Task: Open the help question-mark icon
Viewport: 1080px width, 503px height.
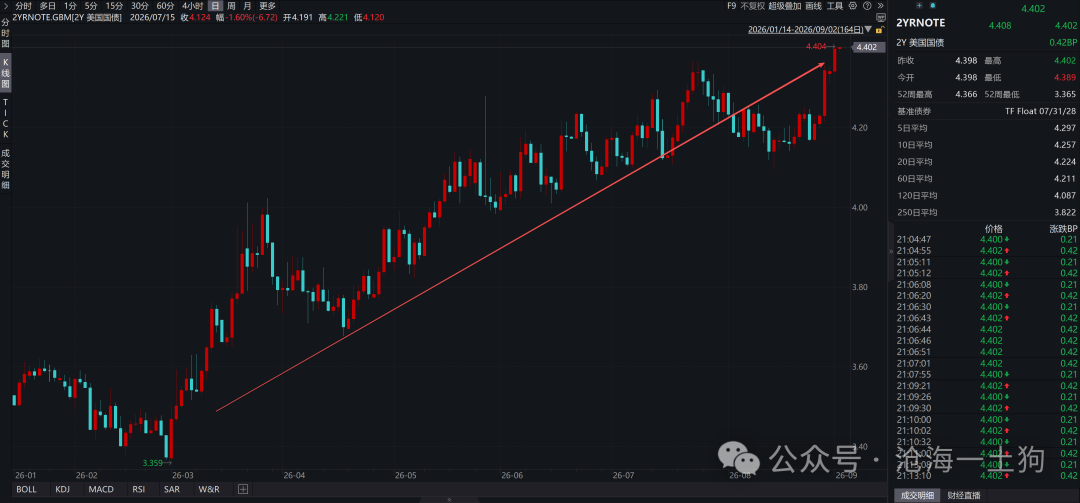Action: [x=867, y=6]
